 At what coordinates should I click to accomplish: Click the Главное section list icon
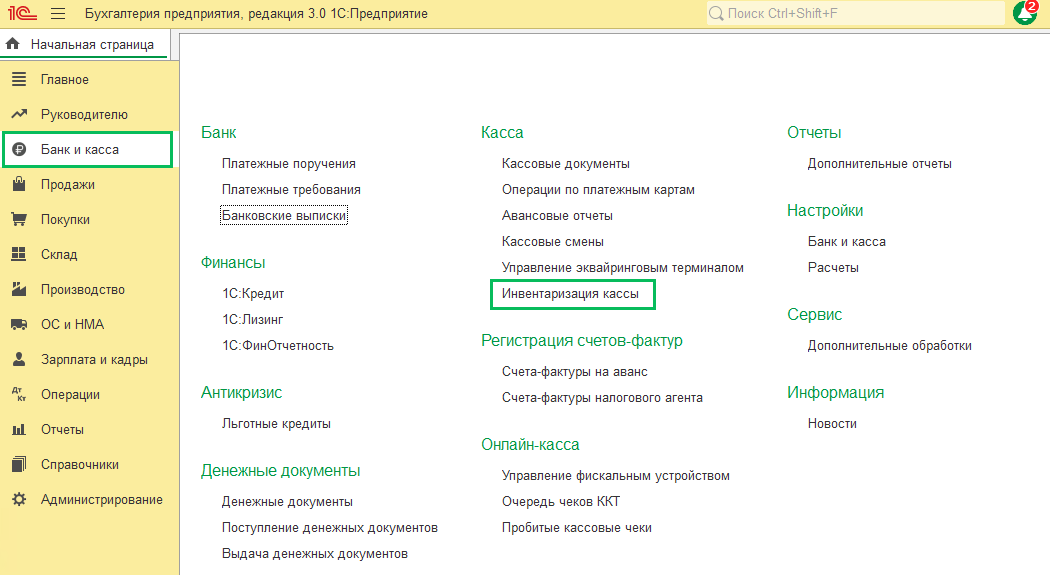(x=19, y=79)
